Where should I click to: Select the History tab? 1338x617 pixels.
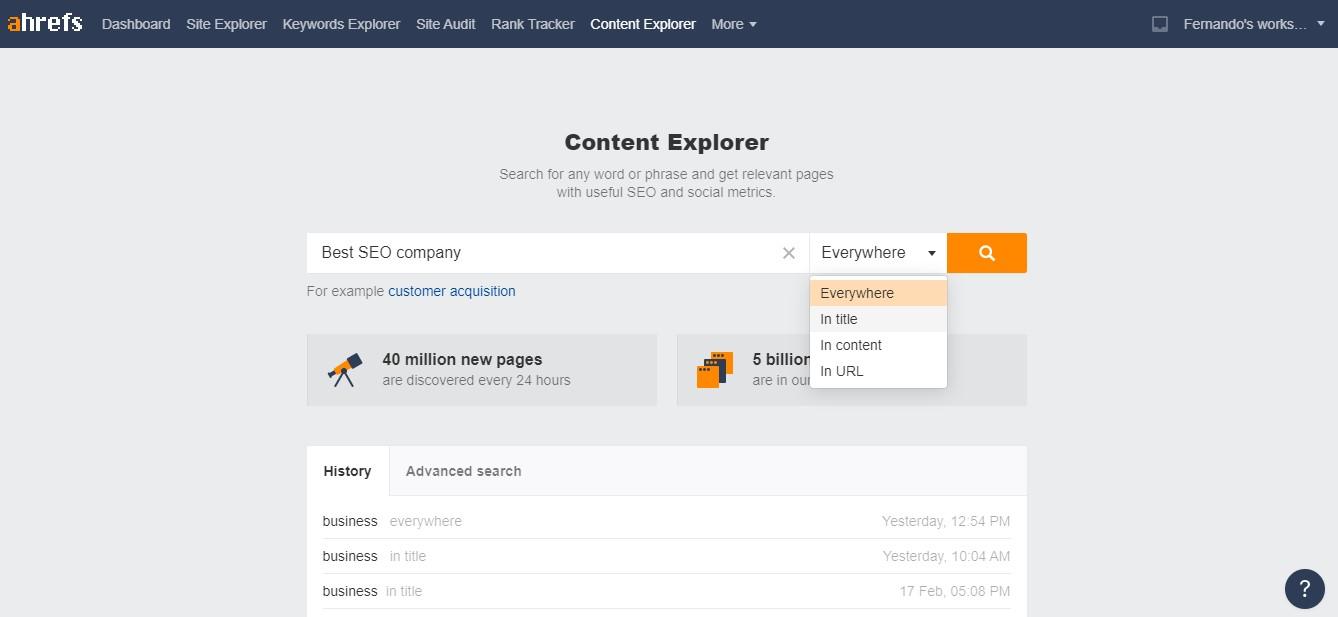coord(347,471)
